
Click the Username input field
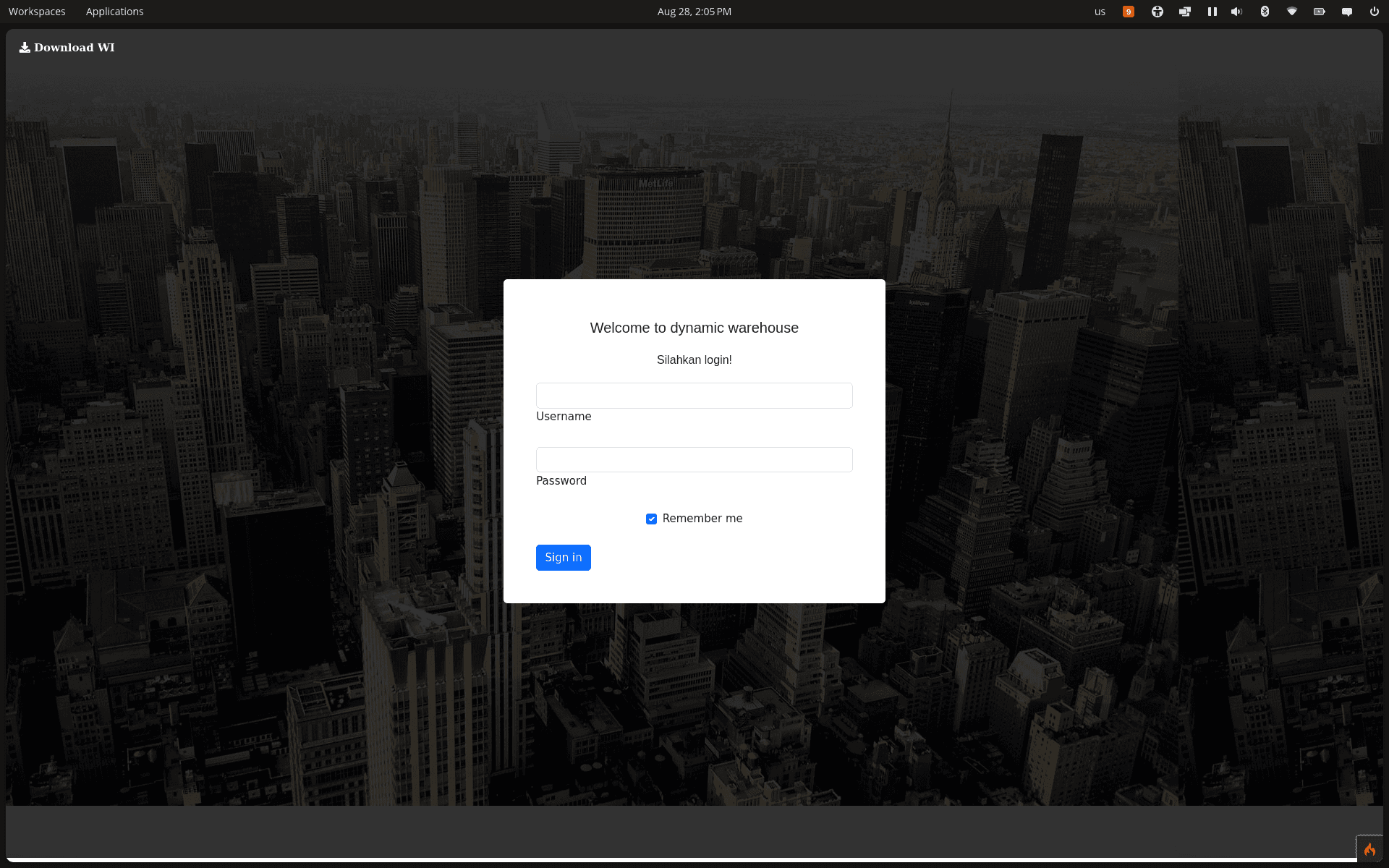[x=694, y=396]
